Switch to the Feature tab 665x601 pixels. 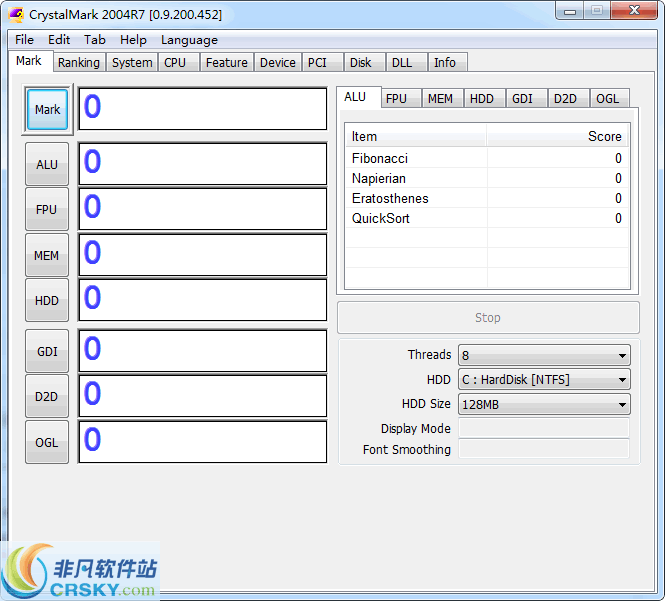pos(226,62)
